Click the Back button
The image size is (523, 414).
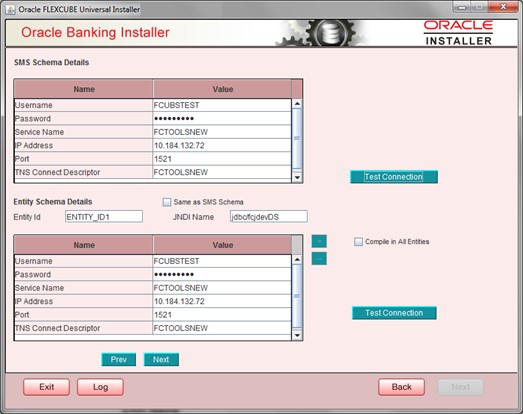coord(401,387)
